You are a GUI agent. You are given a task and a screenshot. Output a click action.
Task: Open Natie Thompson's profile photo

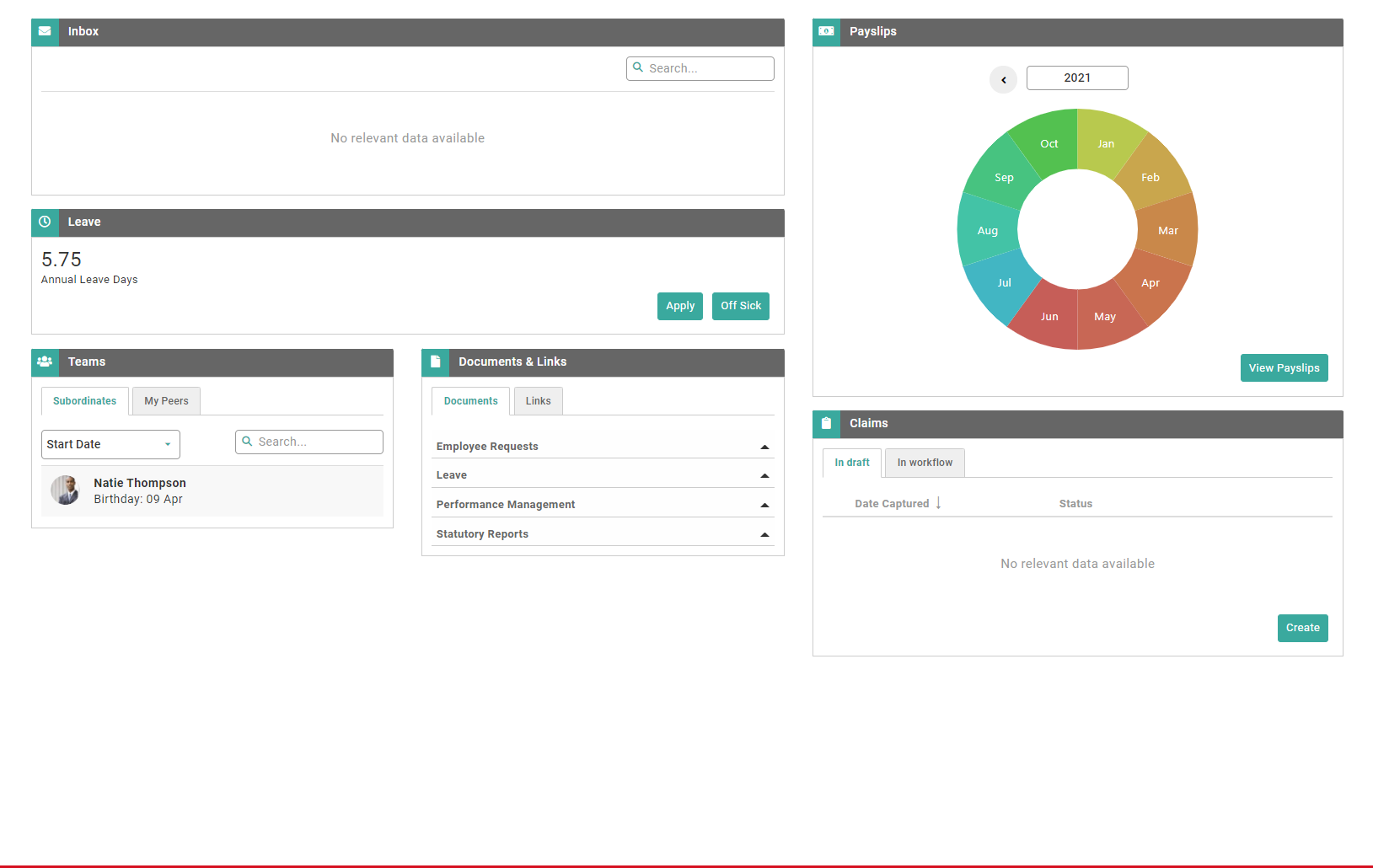65,490
